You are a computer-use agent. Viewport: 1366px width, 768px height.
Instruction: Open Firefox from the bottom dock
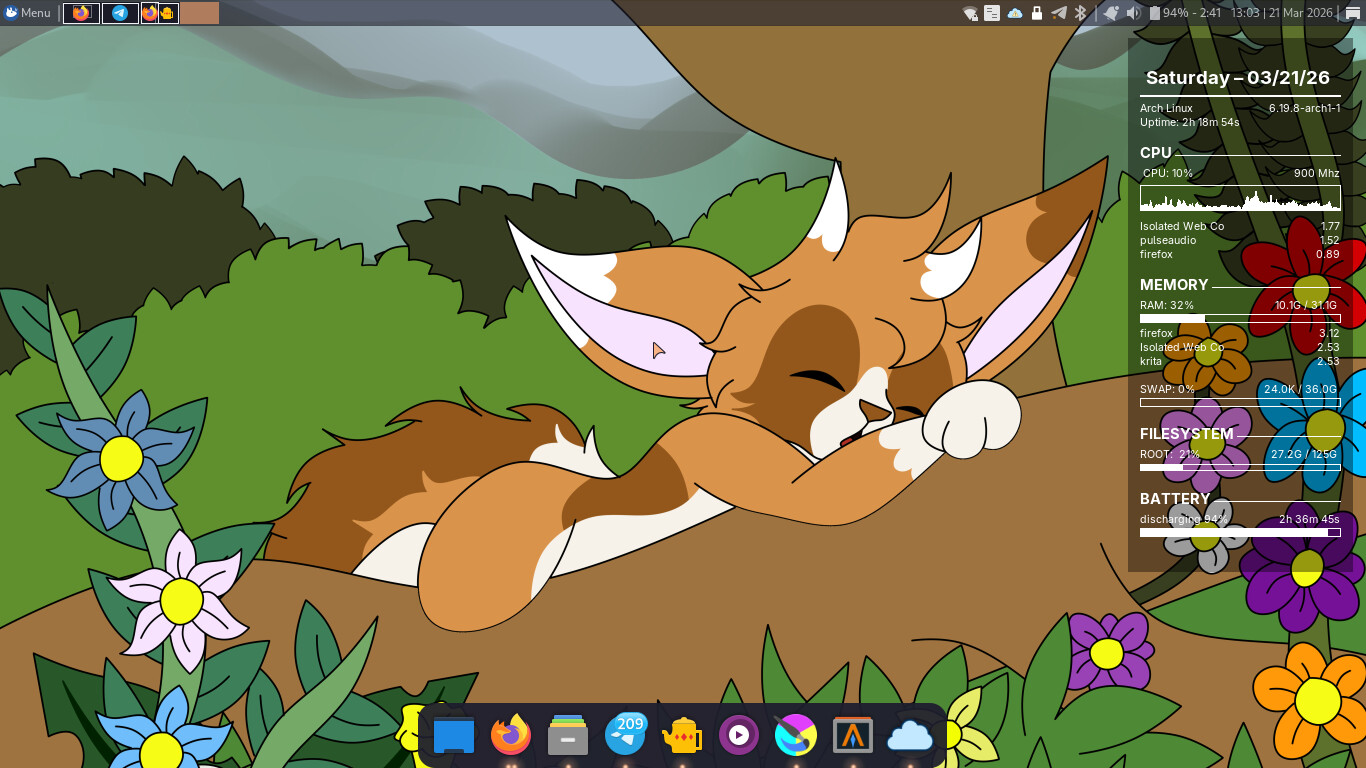(x=511, y=736)
